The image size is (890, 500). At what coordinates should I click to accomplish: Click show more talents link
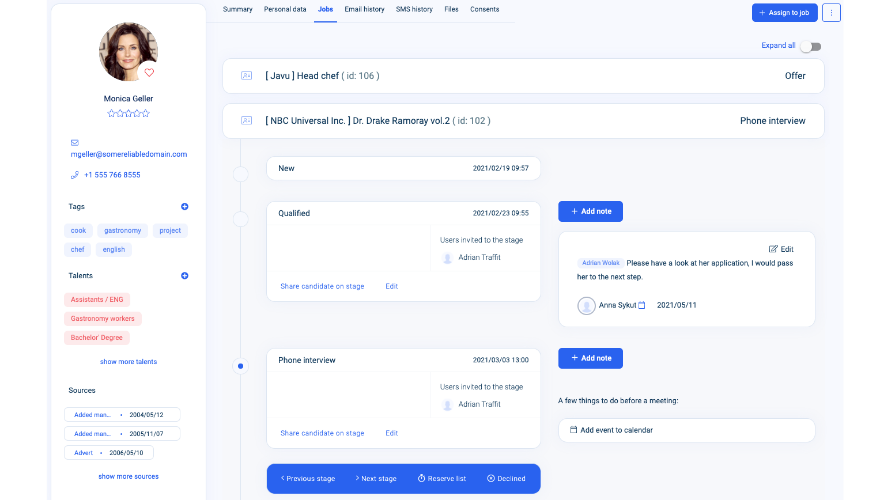[128, 362]
